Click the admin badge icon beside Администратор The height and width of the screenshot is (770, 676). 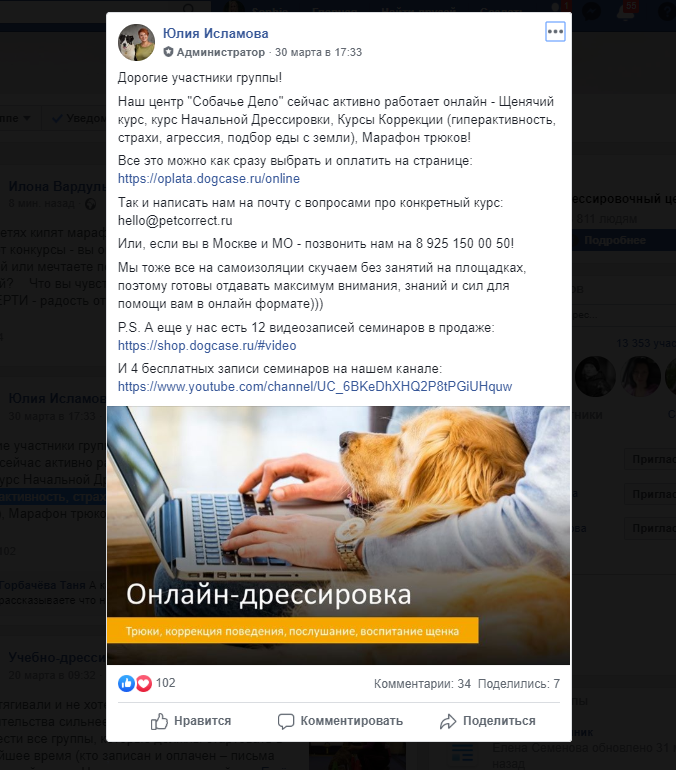pyautogui.click(x=168, y=52)
